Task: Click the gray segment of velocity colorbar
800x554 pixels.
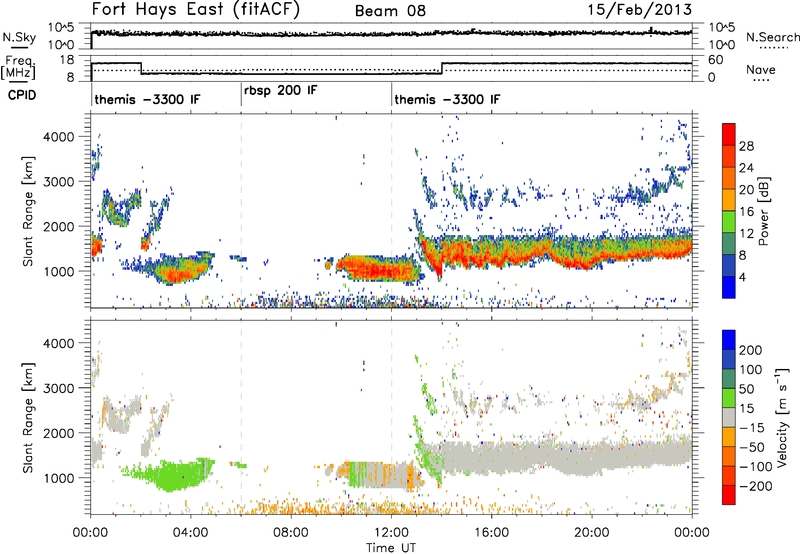Action: 729,418
